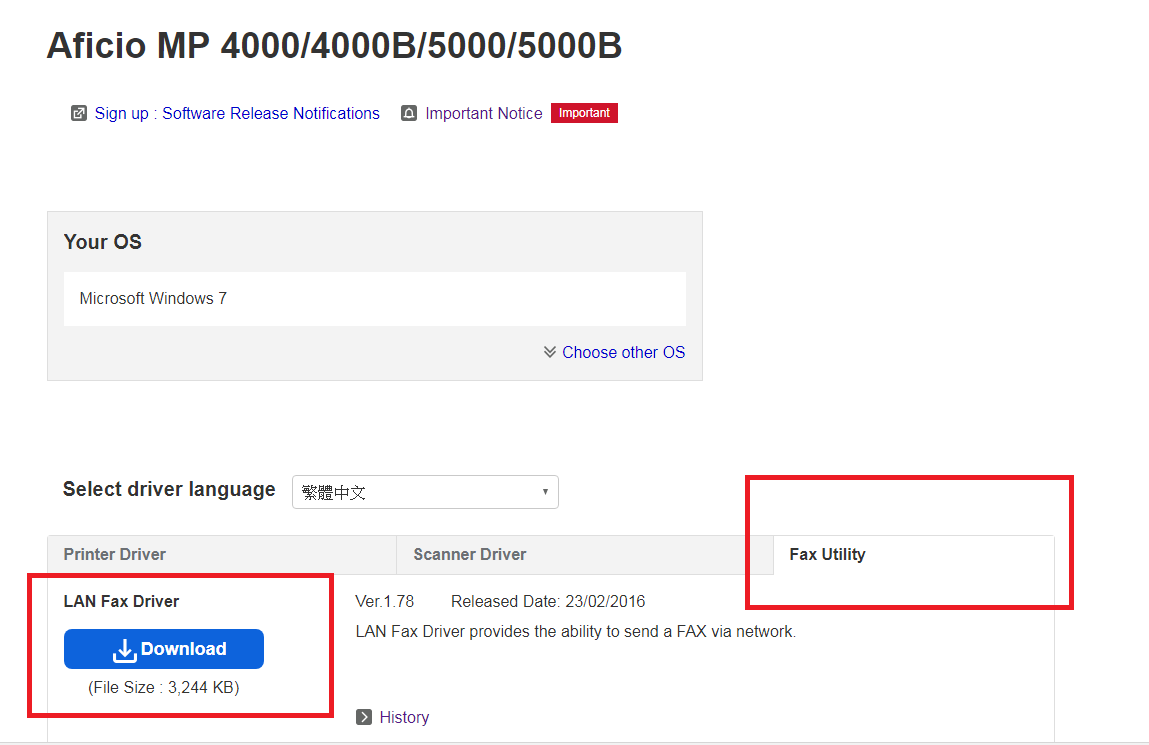Download the LAN Fax Driver
This screenshot has width=1149, height=745.
click(163, 649)
